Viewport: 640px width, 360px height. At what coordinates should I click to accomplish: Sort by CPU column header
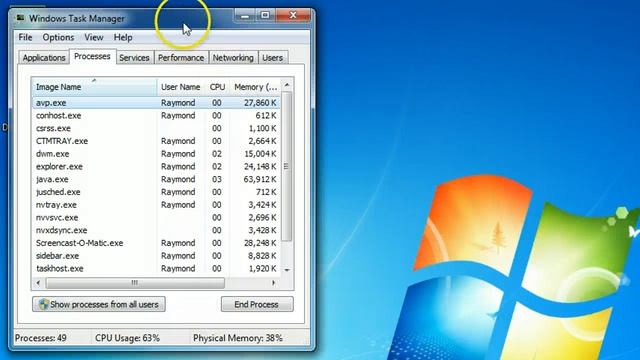tap(217, 87)
